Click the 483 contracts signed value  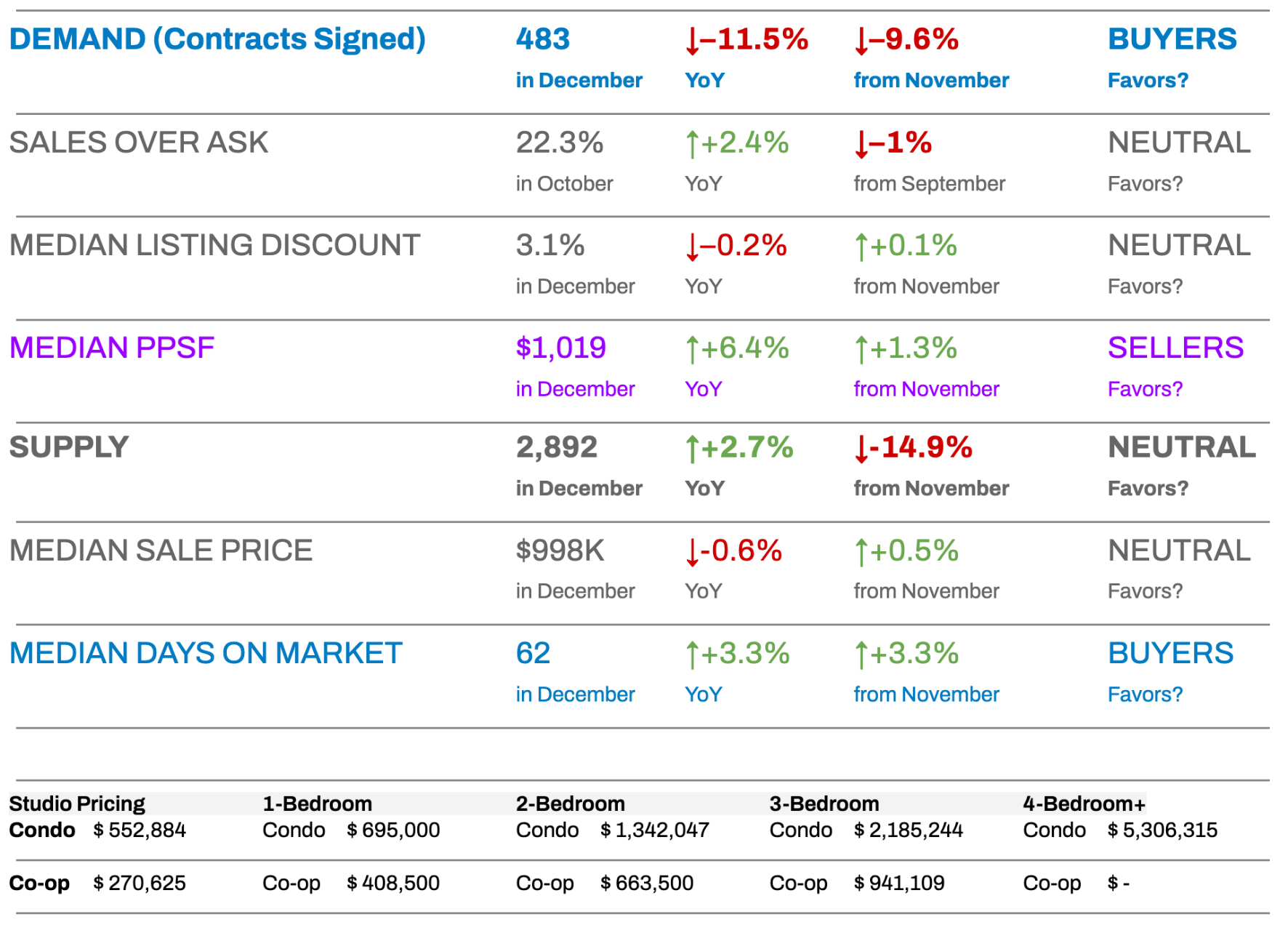543,39
